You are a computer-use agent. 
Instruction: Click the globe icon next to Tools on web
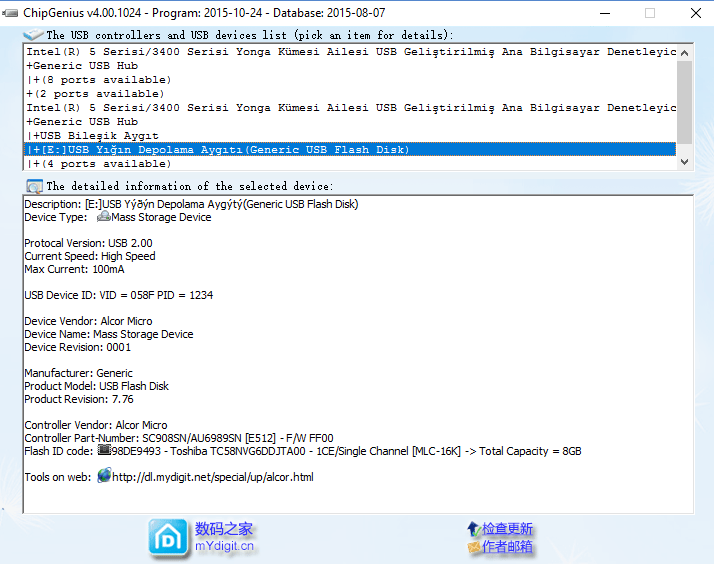coord(104,475)
